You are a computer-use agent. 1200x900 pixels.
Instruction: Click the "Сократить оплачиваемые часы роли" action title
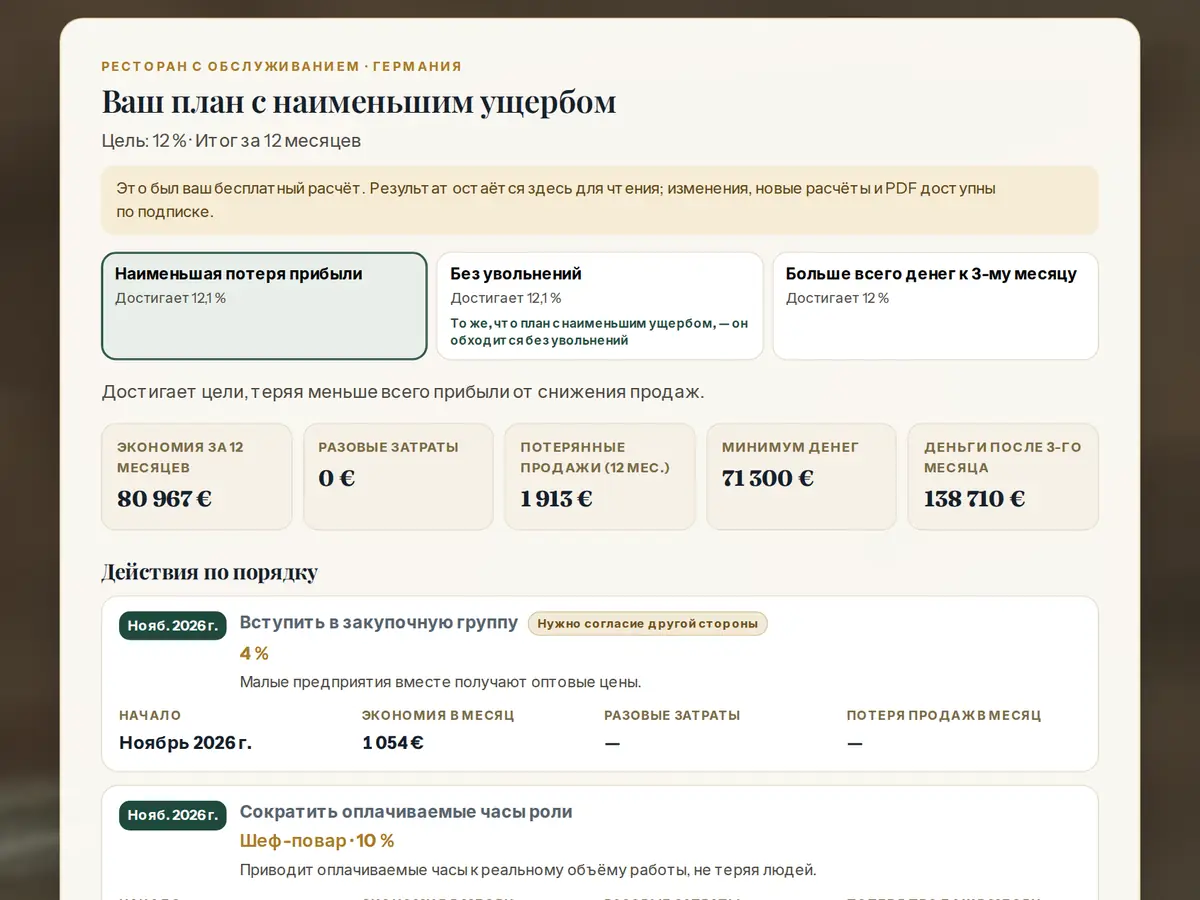(x=406, y=812)
